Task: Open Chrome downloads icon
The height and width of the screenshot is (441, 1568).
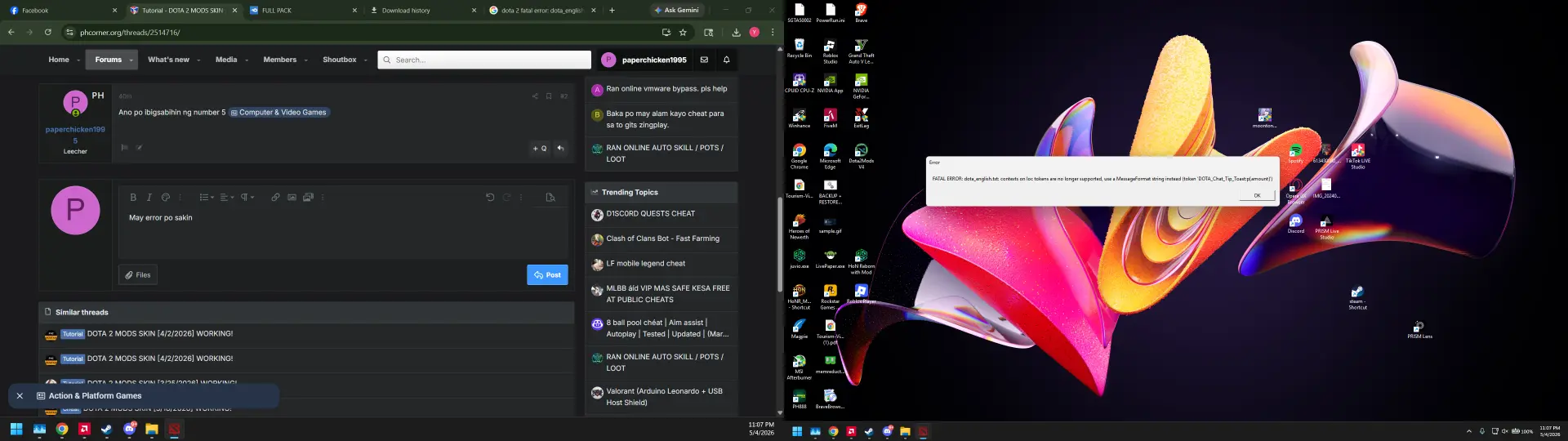Action: [736, 33]
